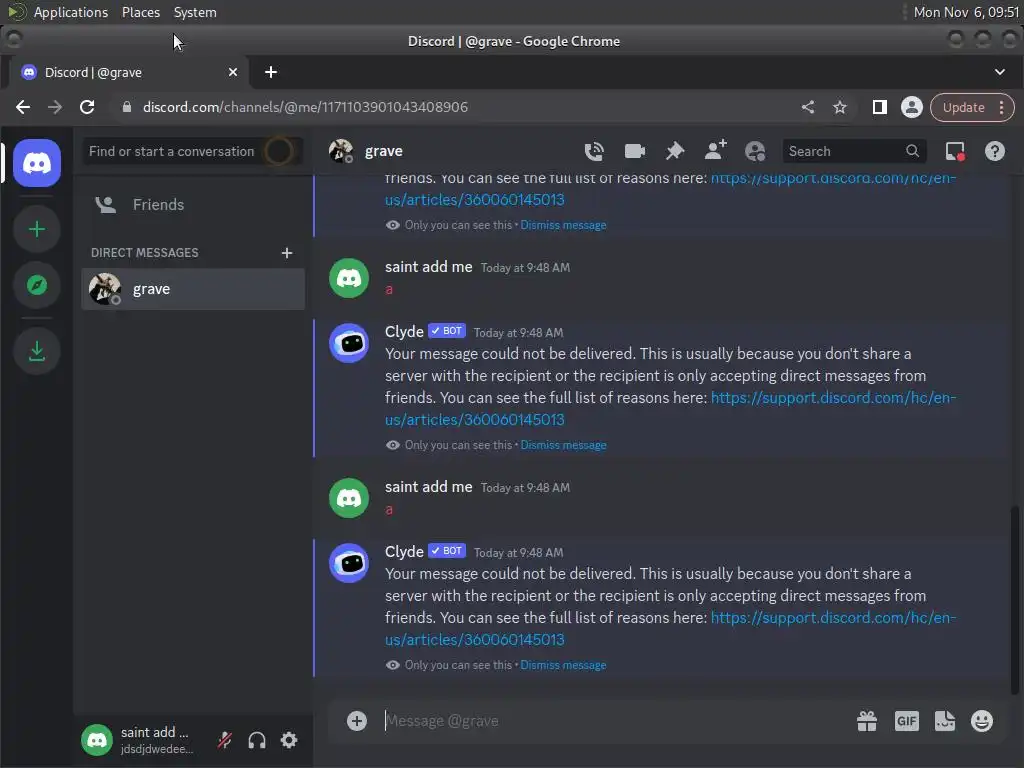
Task: Close the Discord | @grave tab
Action: point(232,72)
